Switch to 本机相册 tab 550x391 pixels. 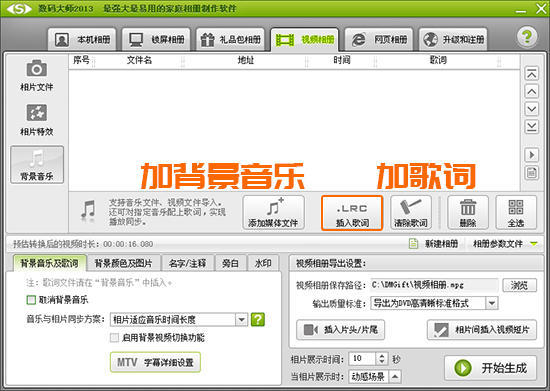(82, 40)
